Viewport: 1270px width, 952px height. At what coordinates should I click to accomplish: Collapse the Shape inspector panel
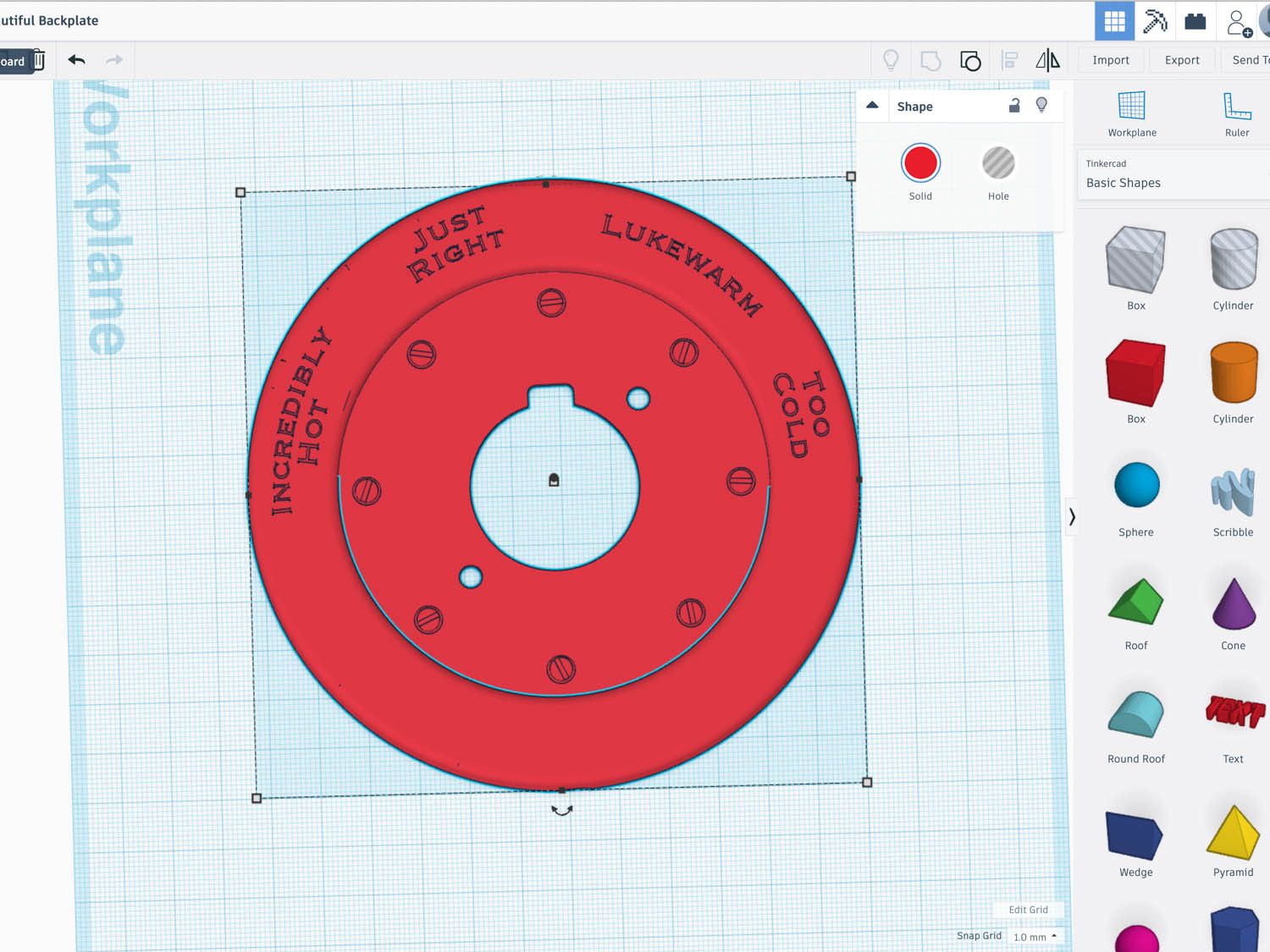coord(871,106)
